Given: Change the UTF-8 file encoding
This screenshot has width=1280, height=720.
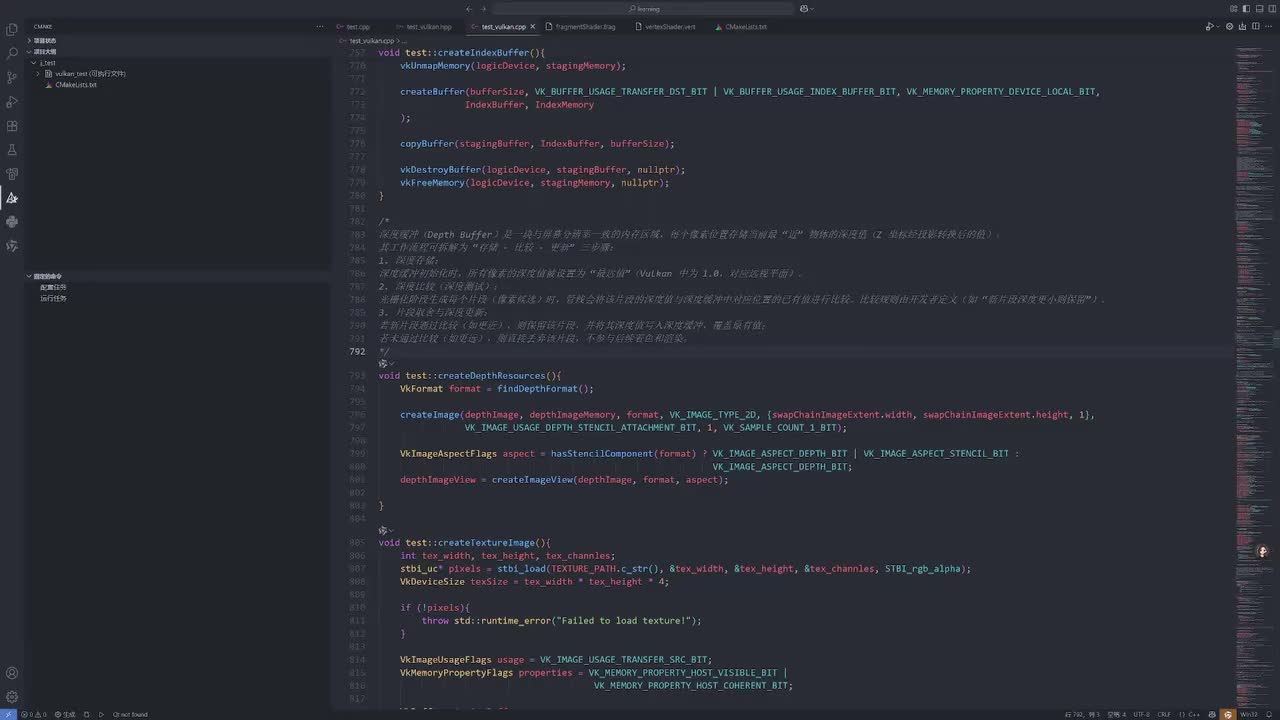Looking at the screenshot, I should click(x=1141, y=714).
